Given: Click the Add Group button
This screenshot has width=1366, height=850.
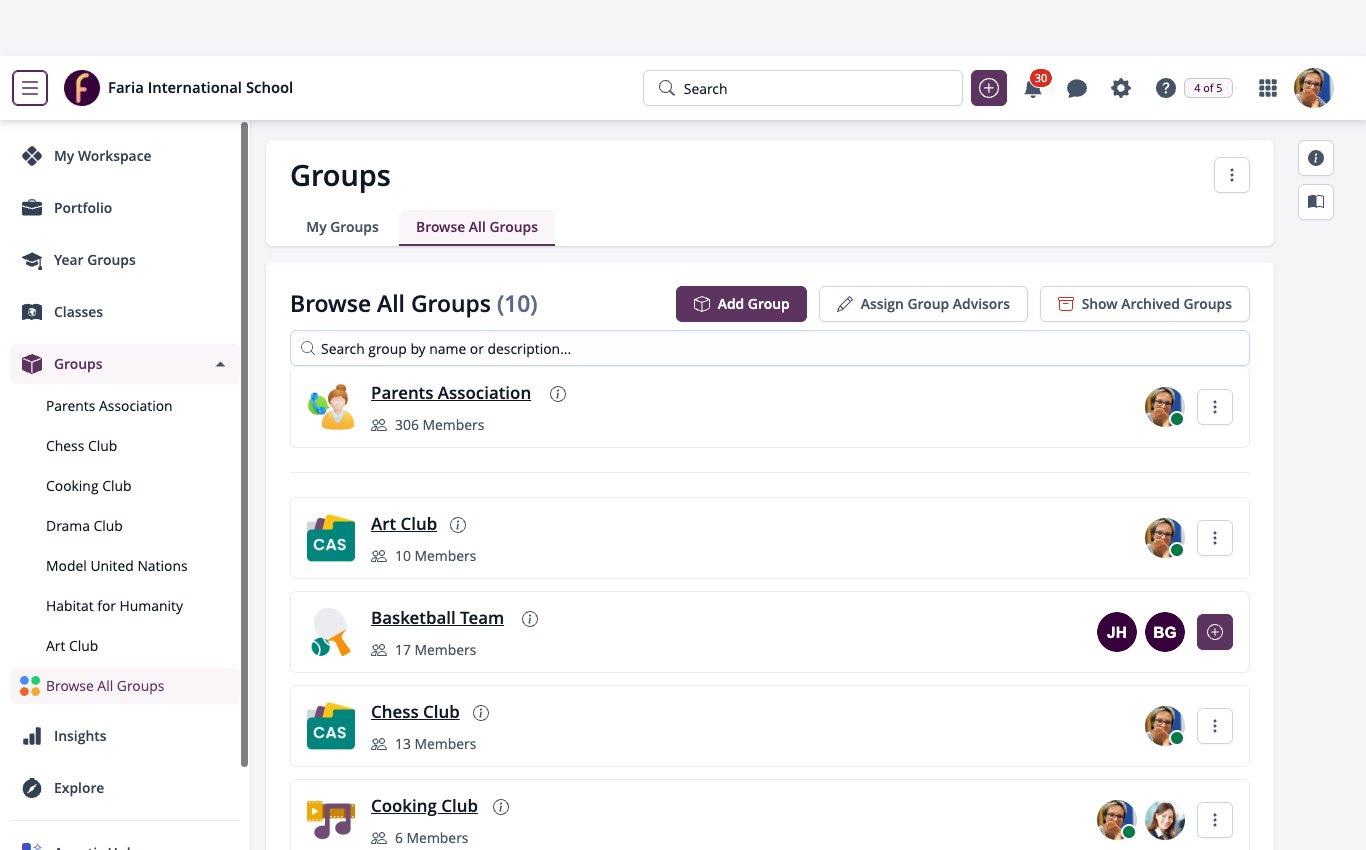Looking at the screenshot, I should (741, 304).
